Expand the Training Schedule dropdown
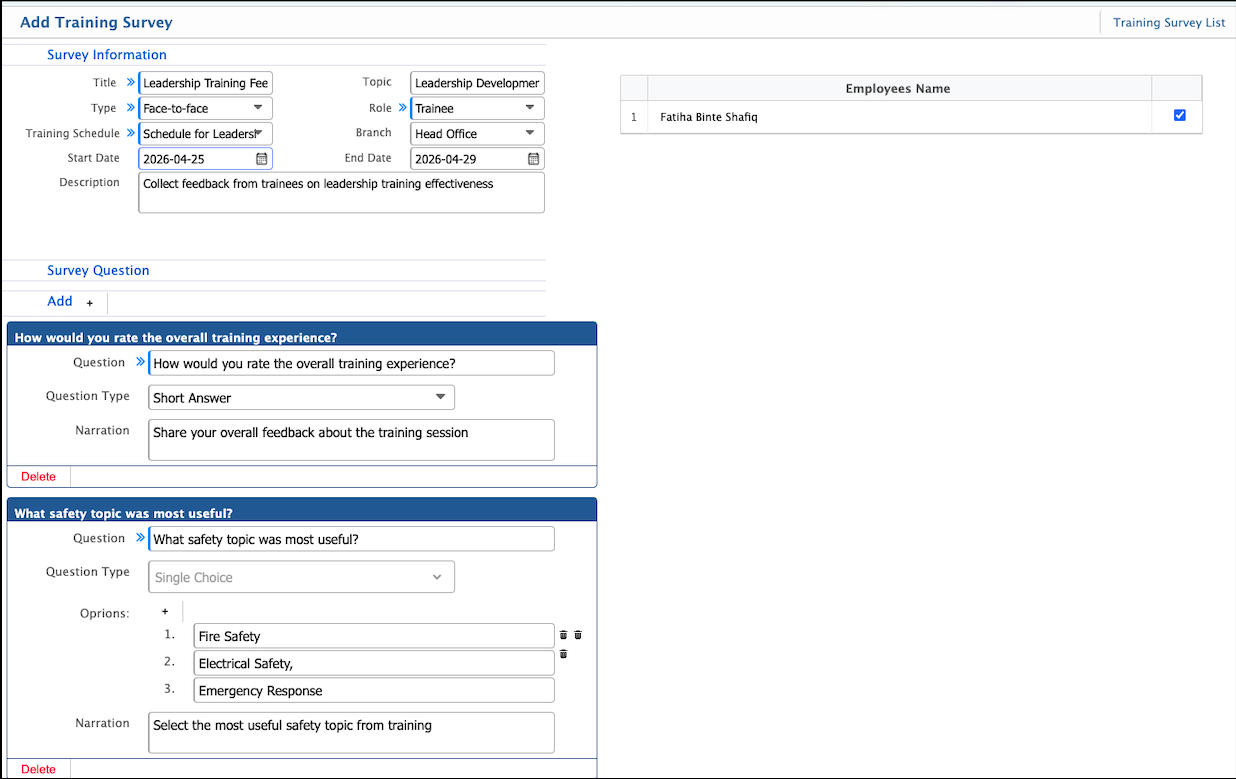Image resolution: width=1236 pixels, height=779 pixels. (205, 133)
